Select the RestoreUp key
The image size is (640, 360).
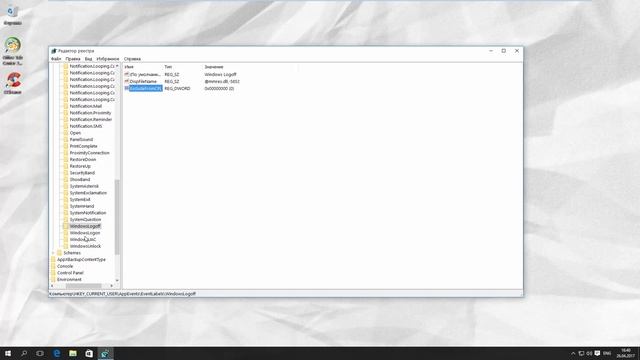(80, 166)
